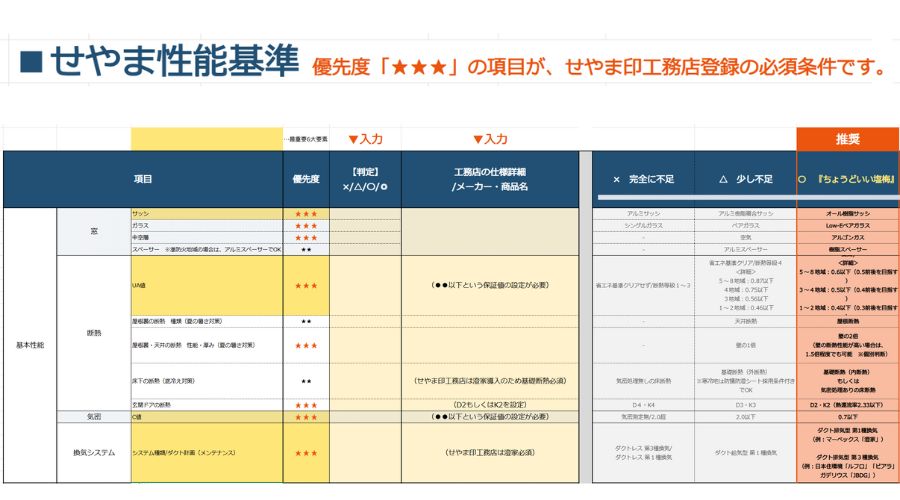900x500 pixels.
Task: Click the 判定 input cell for UA値
Action: click(x=365, y=285)
